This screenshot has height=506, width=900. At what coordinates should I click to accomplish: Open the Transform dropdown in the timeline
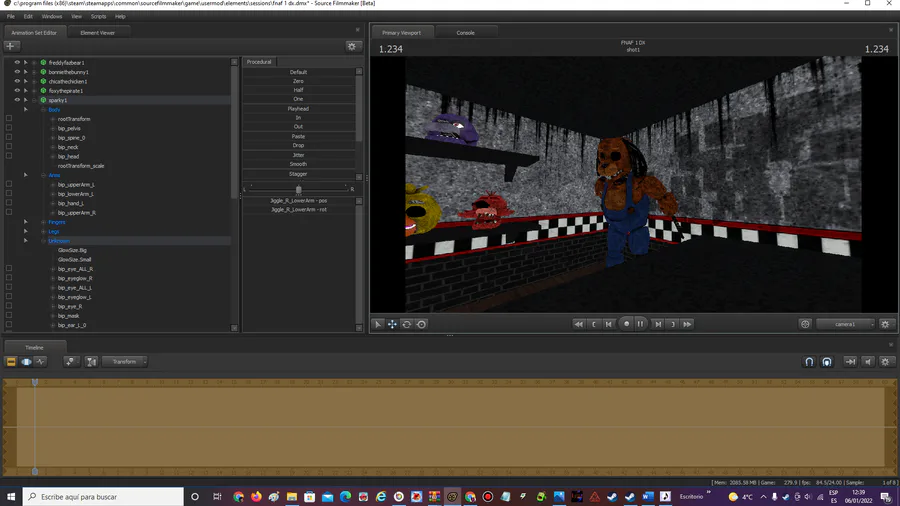click(125, 361)
